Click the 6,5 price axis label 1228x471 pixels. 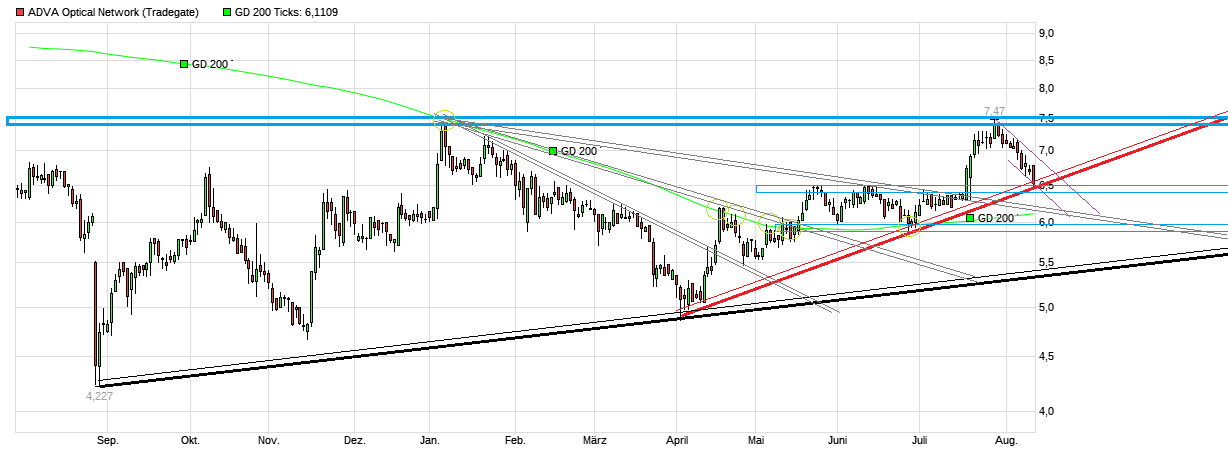click(x=1047, y=185)
